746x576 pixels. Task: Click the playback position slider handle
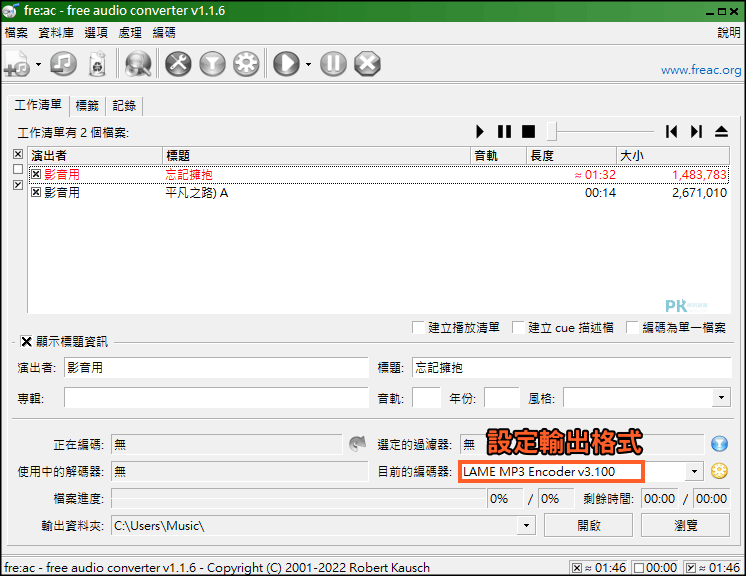[x=551, y=131]
